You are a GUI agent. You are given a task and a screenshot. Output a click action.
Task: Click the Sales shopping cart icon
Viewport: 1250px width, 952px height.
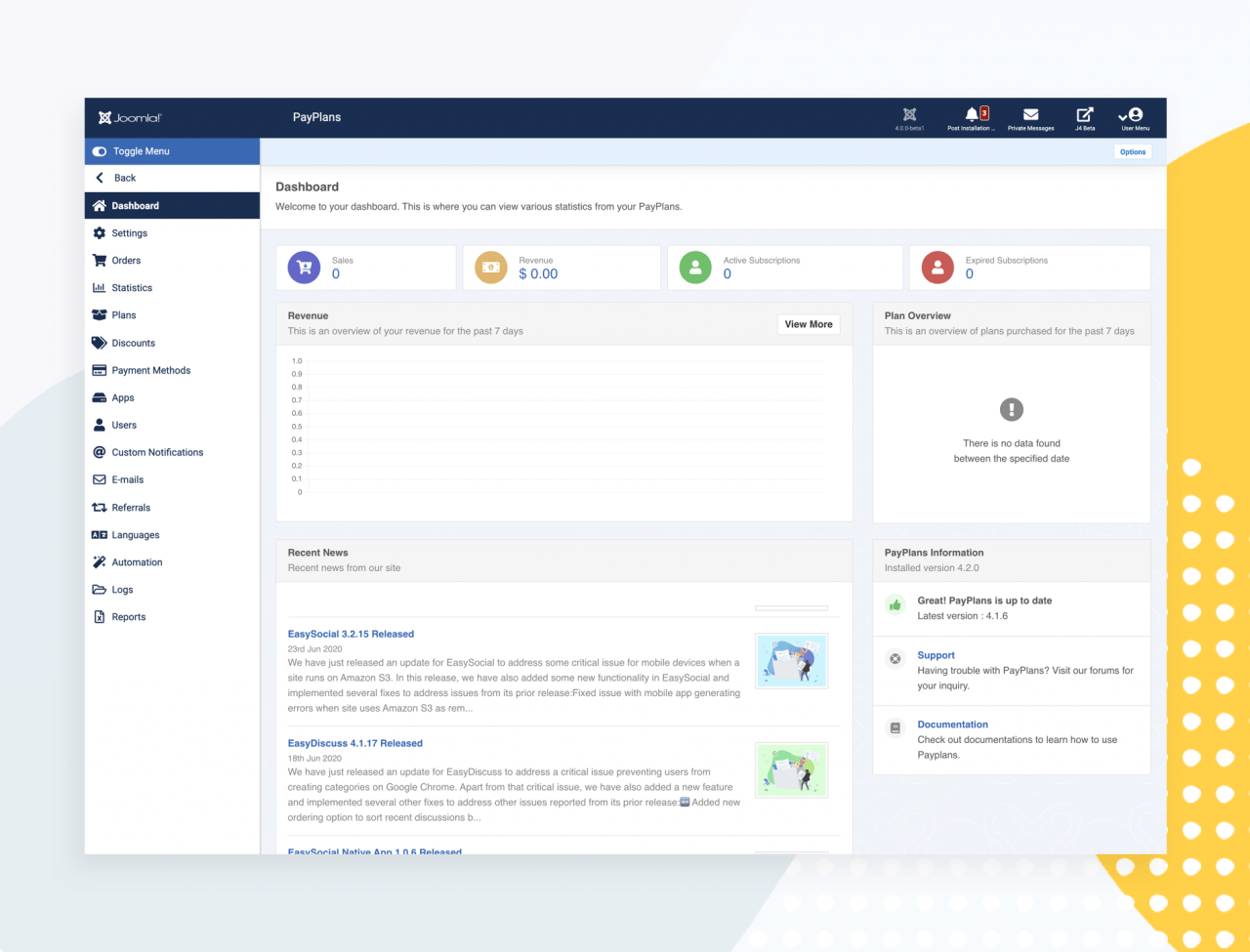point(304,268)
